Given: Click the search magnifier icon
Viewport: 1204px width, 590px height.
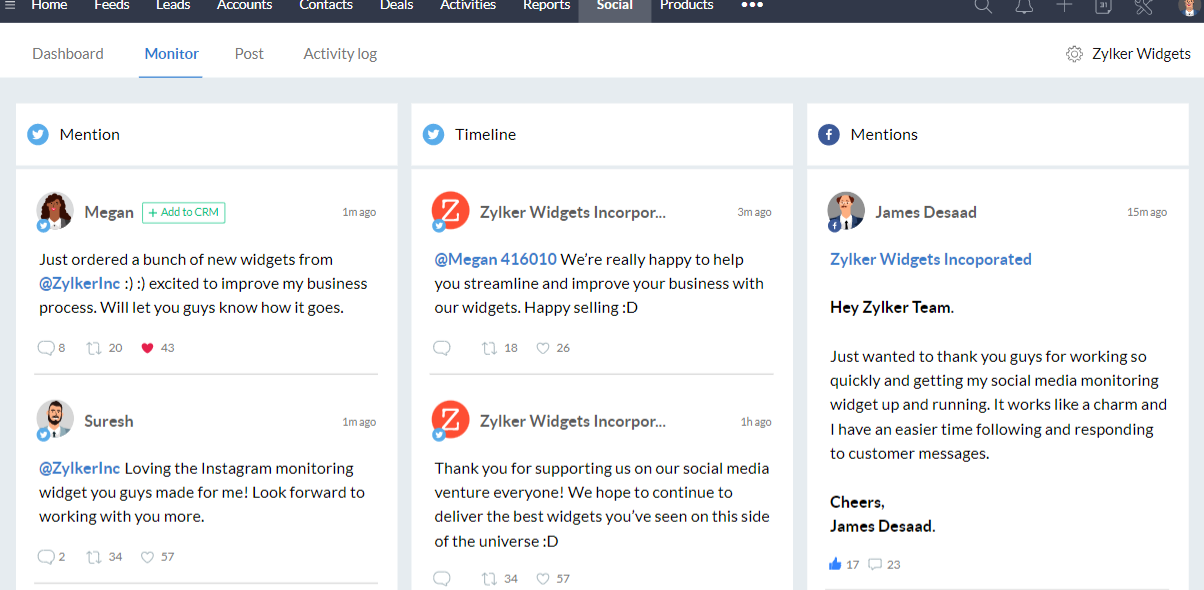Looking at the screenshot, I should 983,5.
